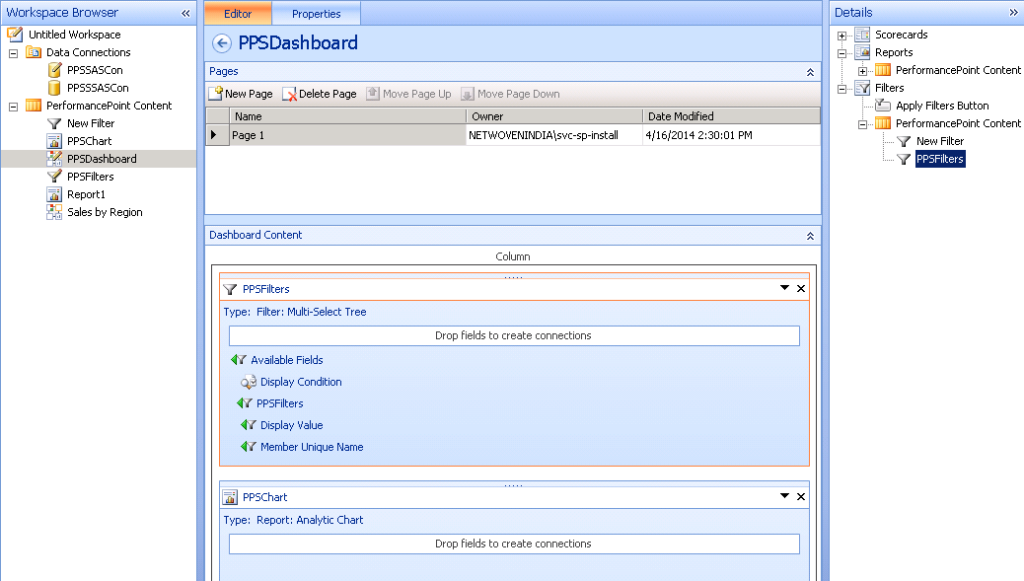
Task: Select the highlighted PPSFilters in Details pane
Action: coord(940,159)
